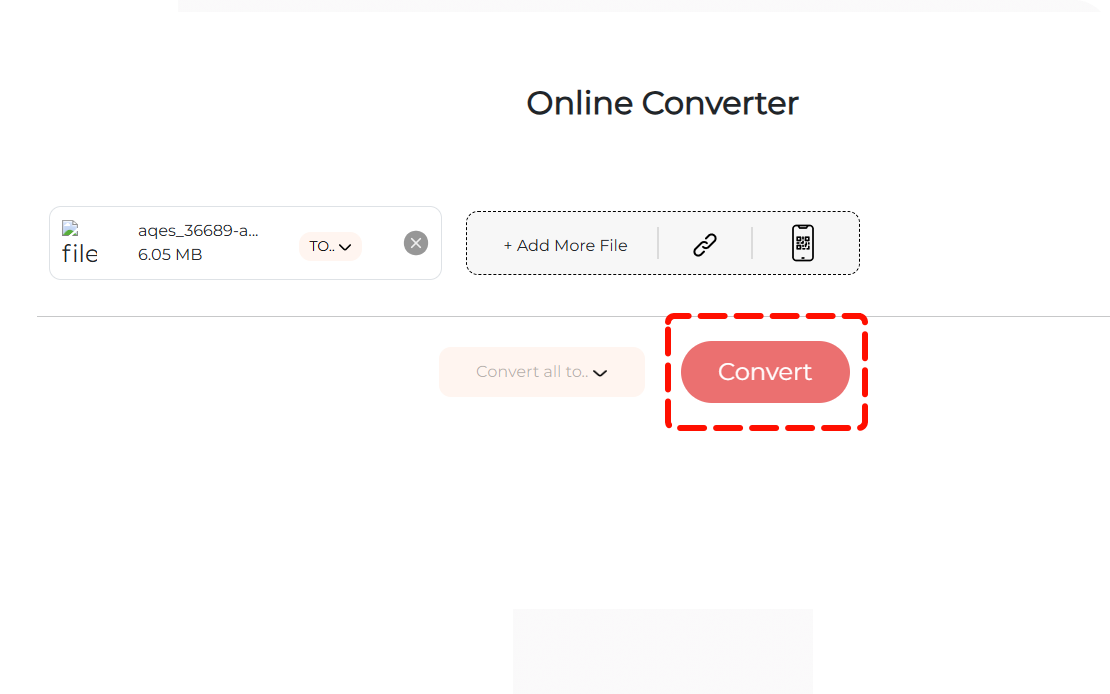1110x694 pixels.
Task: Click the red Convert button
Action: 765,372
